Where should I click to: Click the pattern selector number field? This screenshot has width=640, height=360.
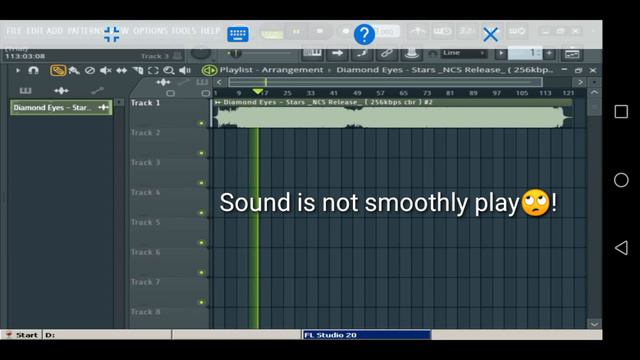pyautogui.click(x=524, y=53)
